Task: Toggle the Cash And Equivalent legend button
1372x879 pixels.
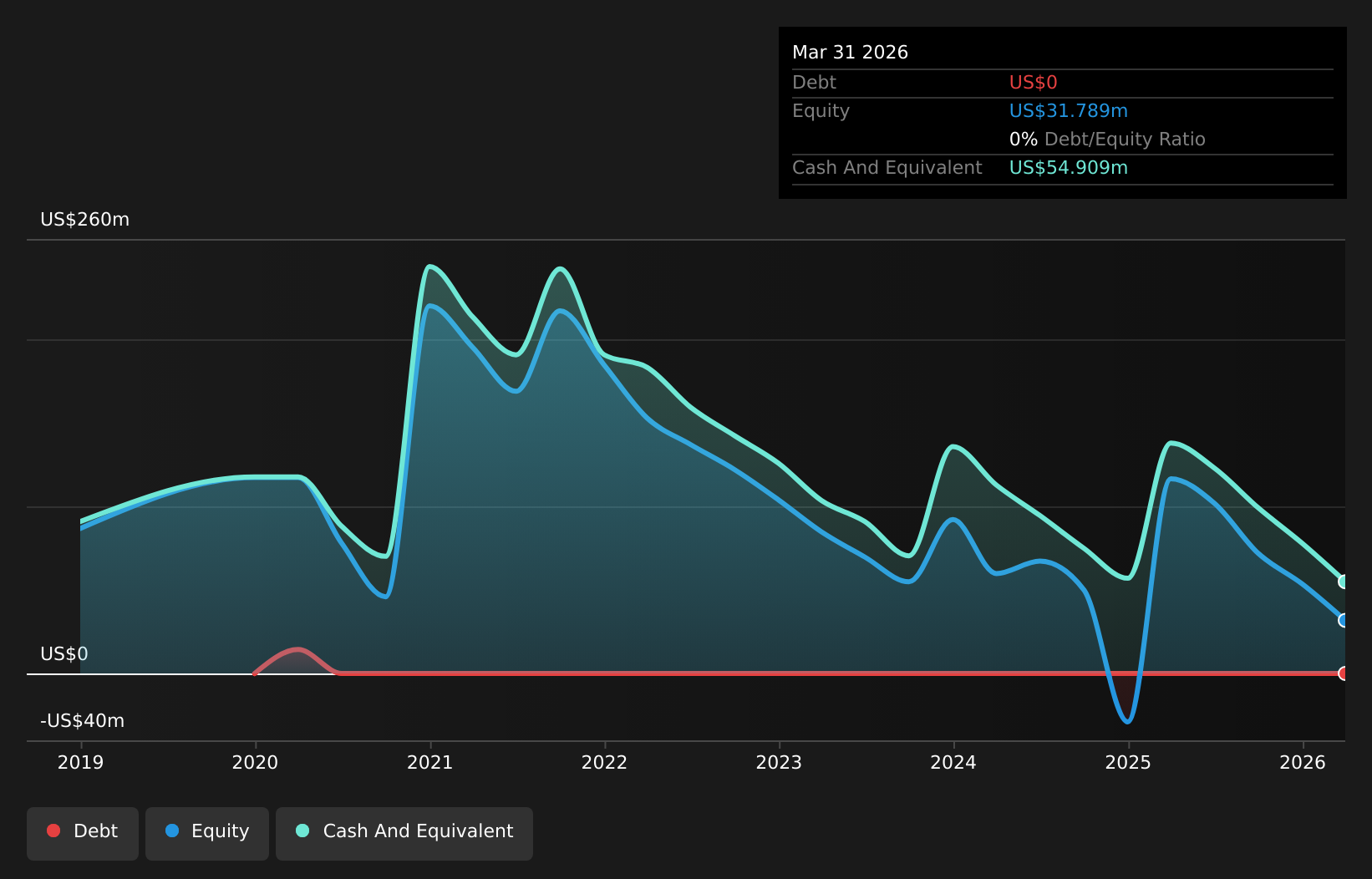Action: (x=404, y=833)
